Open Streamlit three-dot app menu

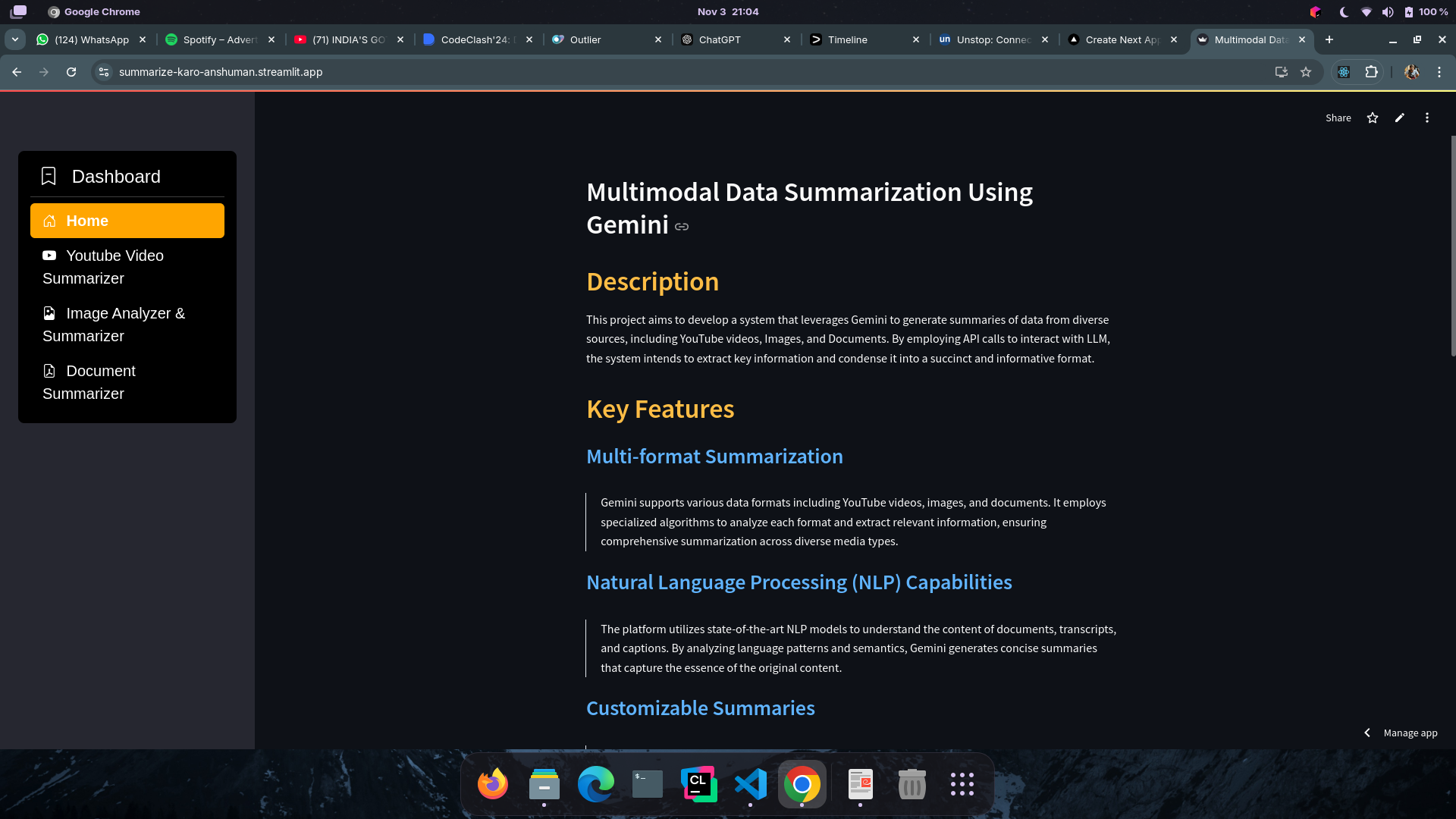tap(1426, 118)
